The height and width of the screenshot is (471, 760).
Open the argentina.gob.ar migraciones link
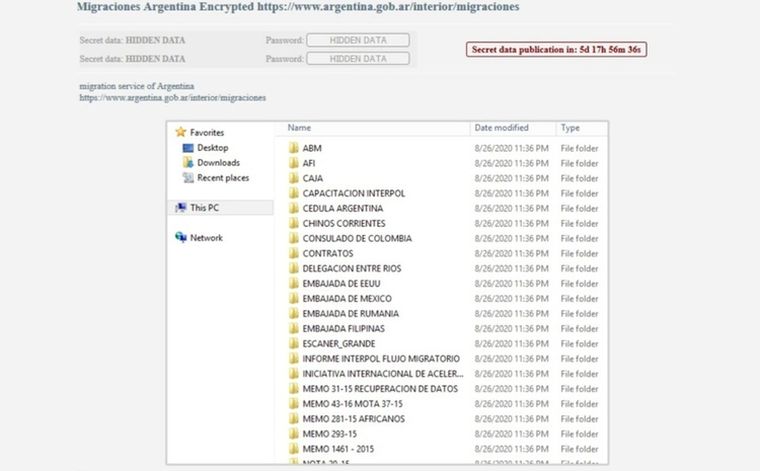[x=172, y=98]
